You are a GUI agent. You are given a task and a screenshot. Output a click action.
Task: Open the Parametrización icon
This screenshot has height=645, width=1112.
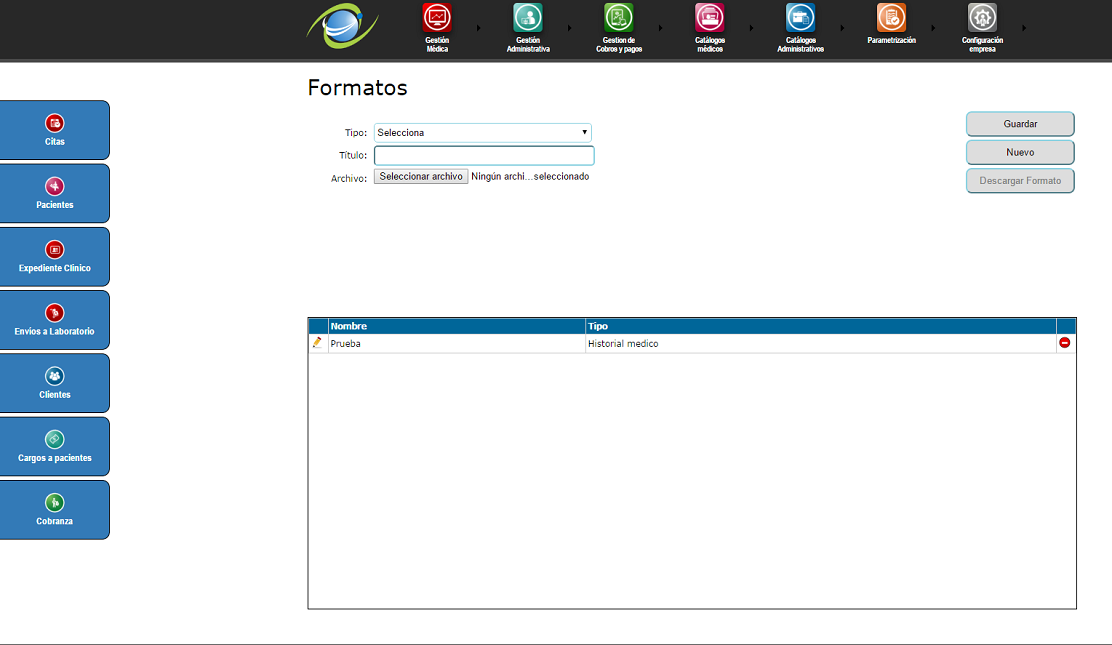tap(891, 18)
